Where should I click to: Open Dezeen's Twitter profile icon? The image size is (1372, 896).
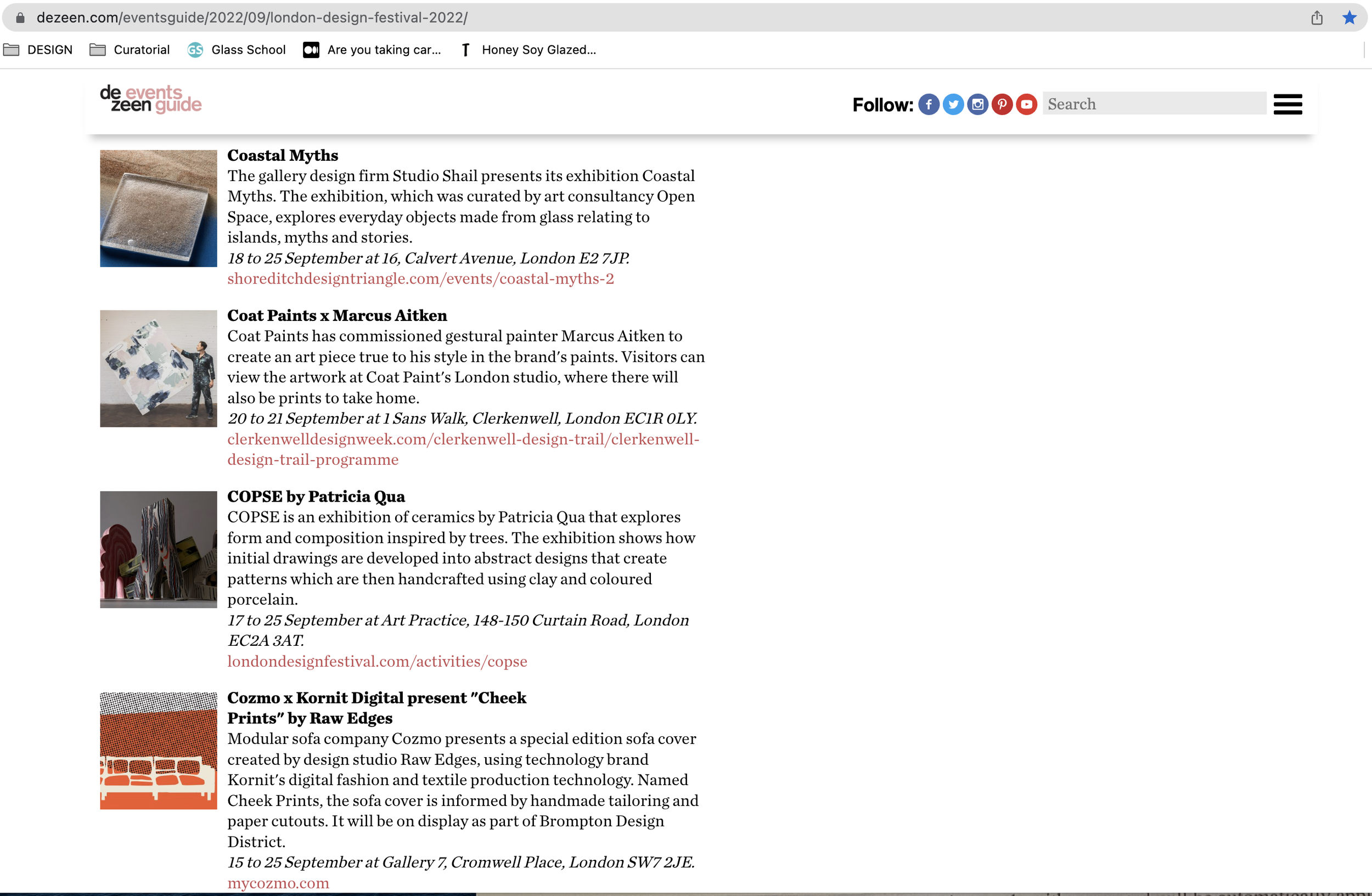coord(953,104)
